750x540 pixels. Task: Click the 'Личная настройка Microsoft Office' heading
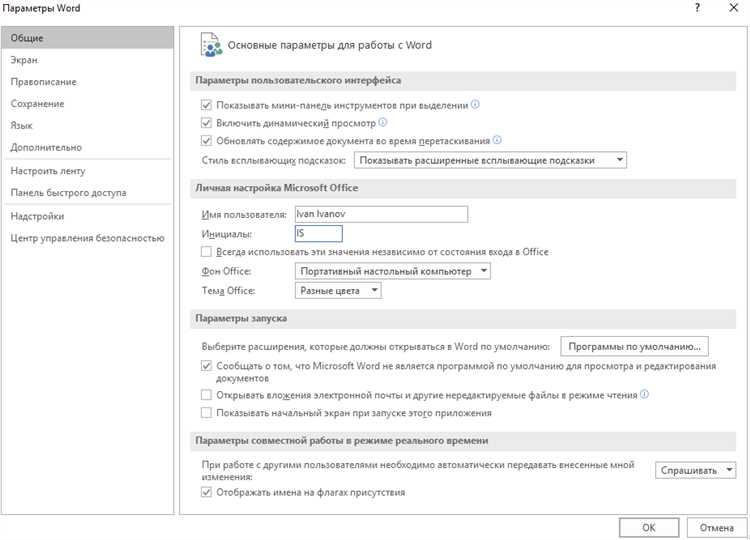[x=276, y=187]
